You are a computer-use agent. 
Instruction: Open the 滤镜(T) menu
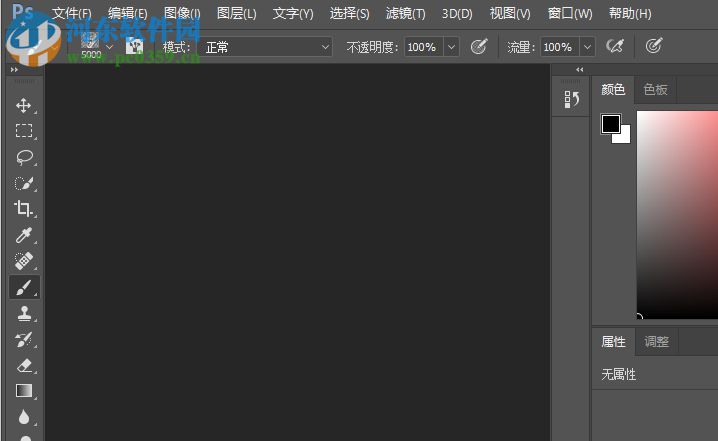[x=405, y=13]
